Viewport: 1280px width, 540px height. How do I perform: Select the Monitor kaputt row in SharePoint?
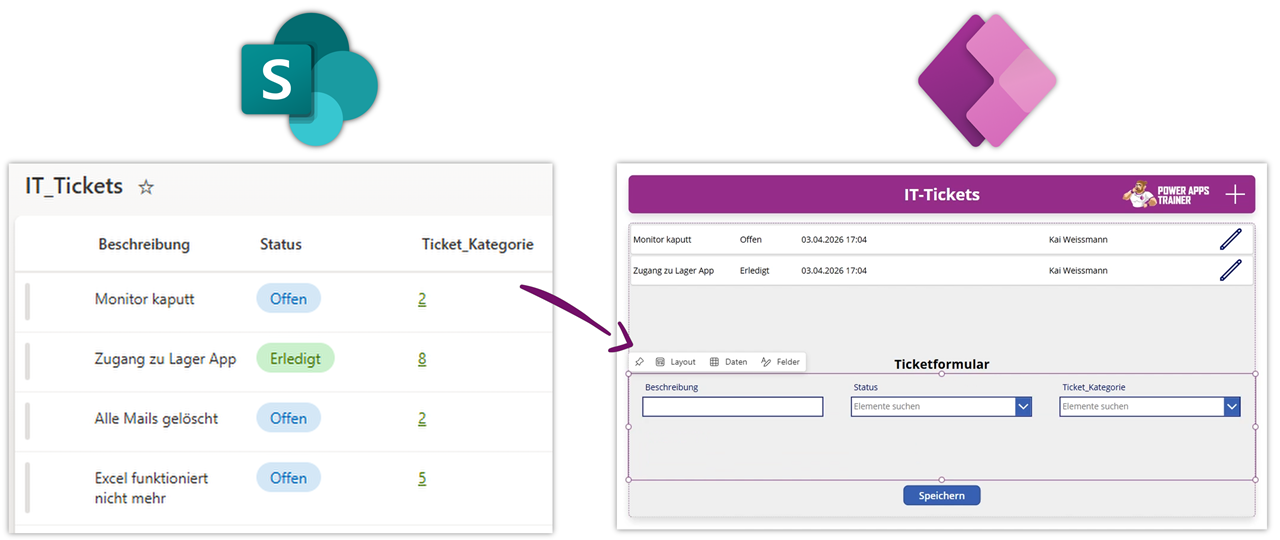coord(285,300)
